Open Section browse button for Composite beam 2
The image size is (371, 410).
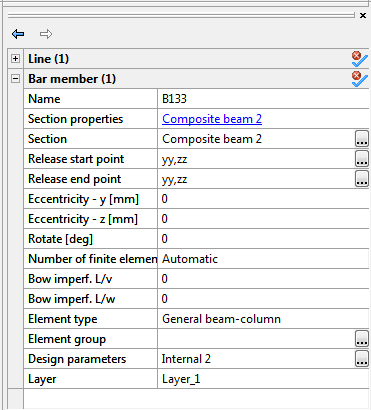tap(362, 139)
